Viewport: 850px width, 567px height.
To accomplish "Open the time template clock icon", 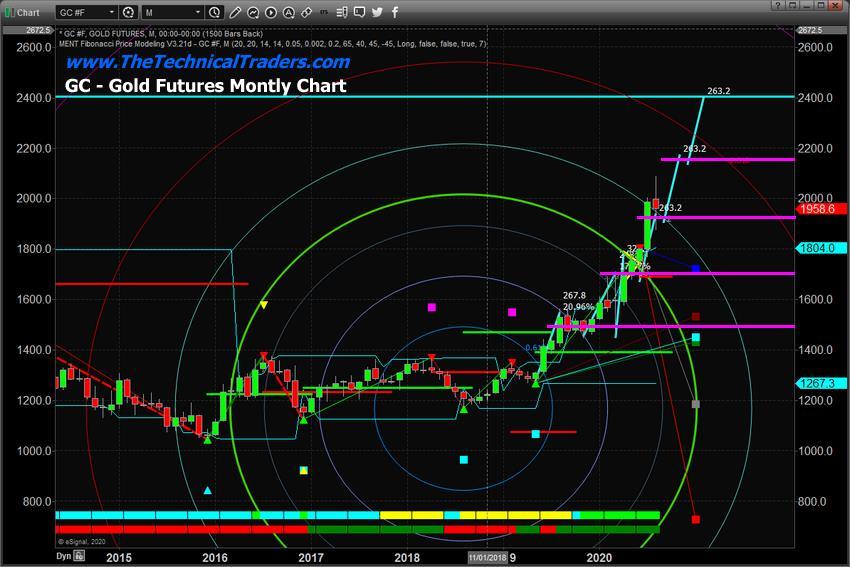I will [x=215, y=12].
